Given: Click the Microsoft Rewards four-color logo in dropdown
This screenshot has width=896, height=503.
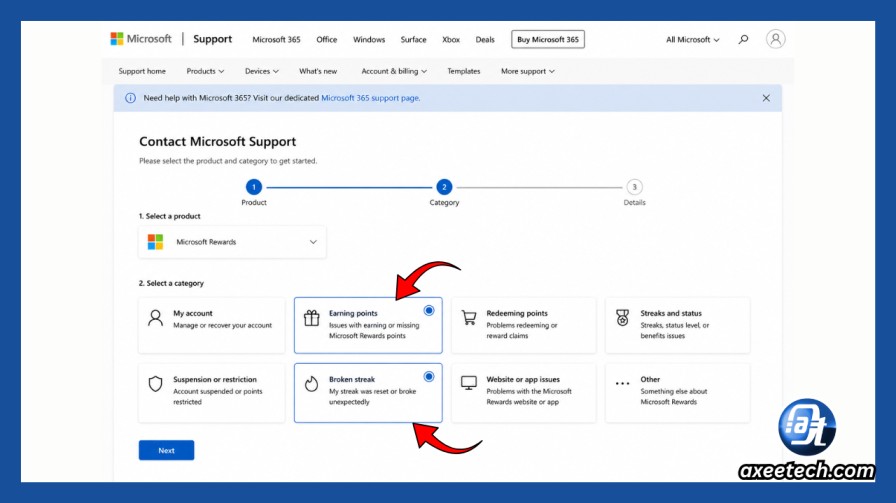Looking at the screenshot, I should click(x=155, y=242).
